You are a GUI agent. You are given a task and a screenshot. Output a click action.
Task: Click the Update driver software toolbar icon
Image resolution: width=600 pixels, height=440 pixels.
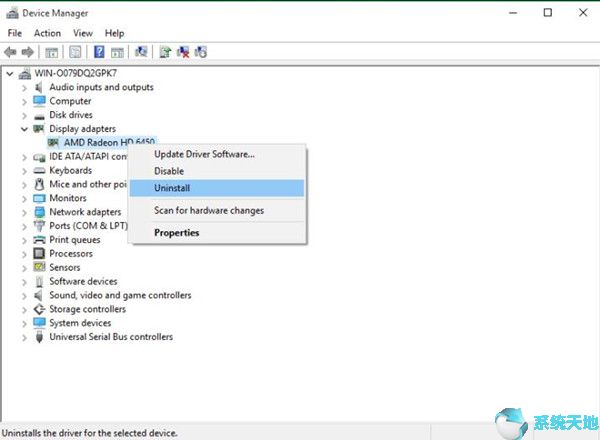click(165, 52)
